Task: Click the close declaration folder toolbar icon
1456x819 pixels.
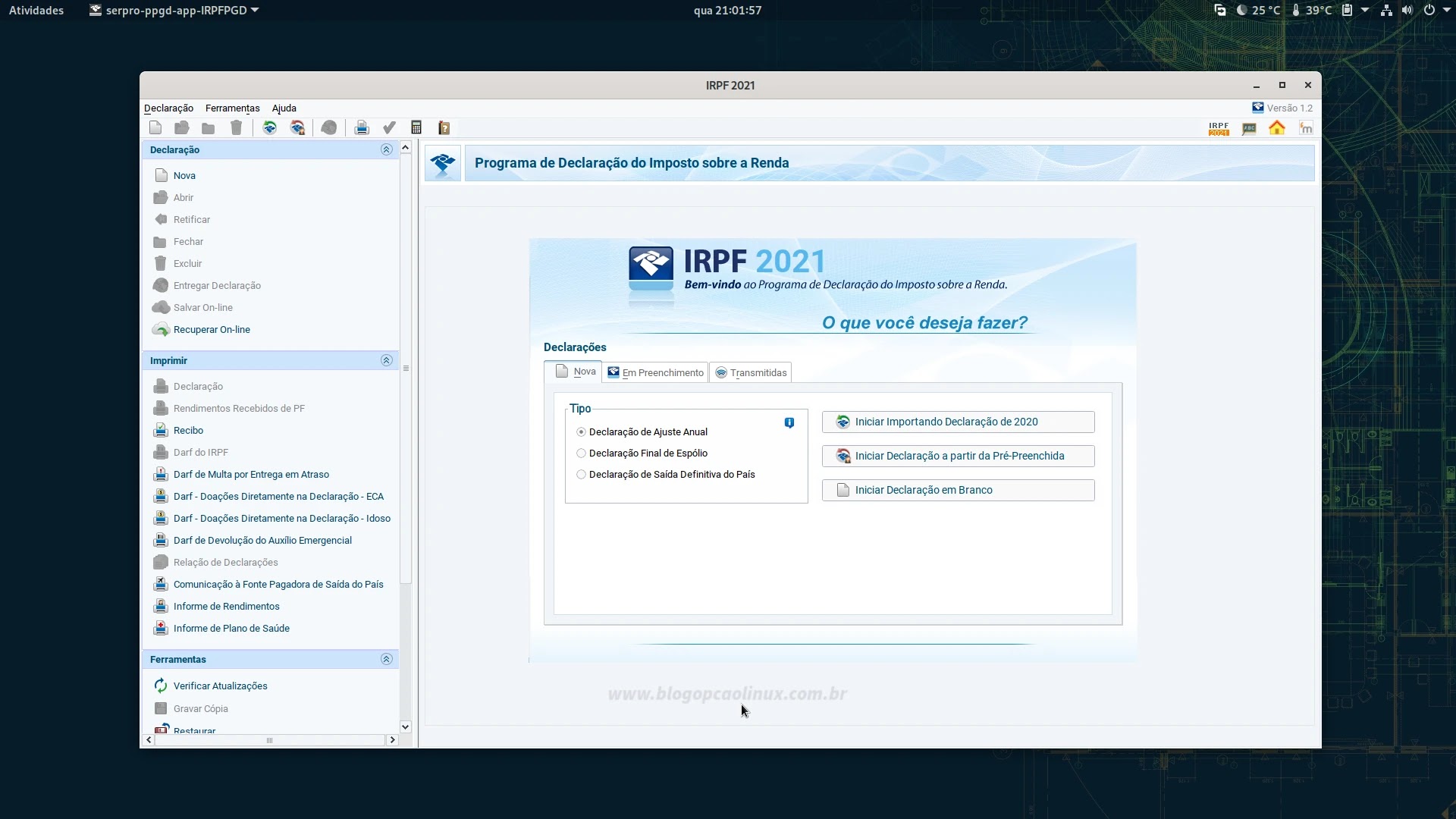Action: 209,127
